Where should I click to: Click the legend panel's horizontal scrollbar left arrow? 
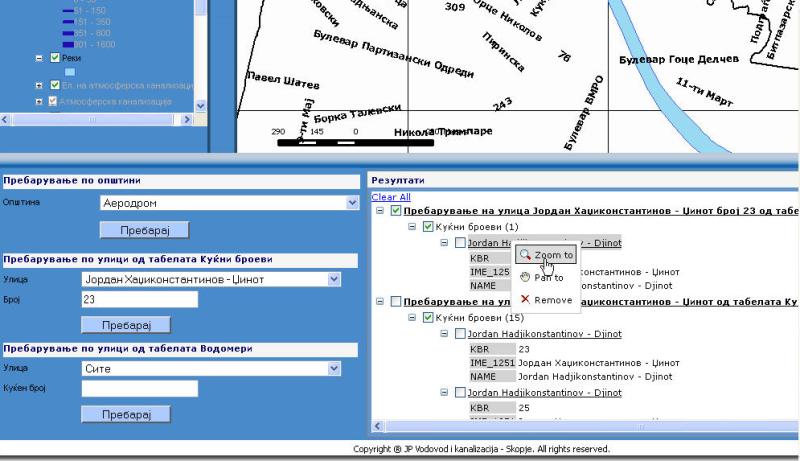coord(6,119)
